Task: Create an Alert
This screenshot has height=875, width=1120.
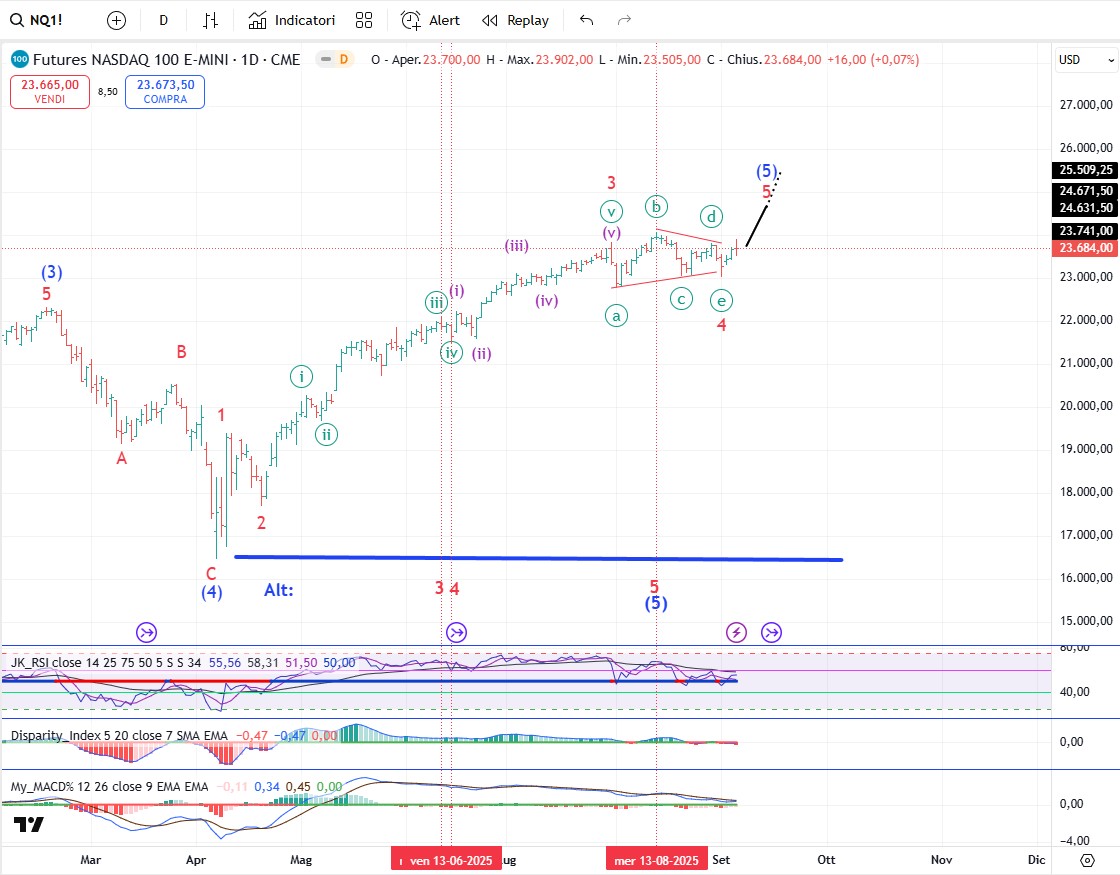Action: 430,21
